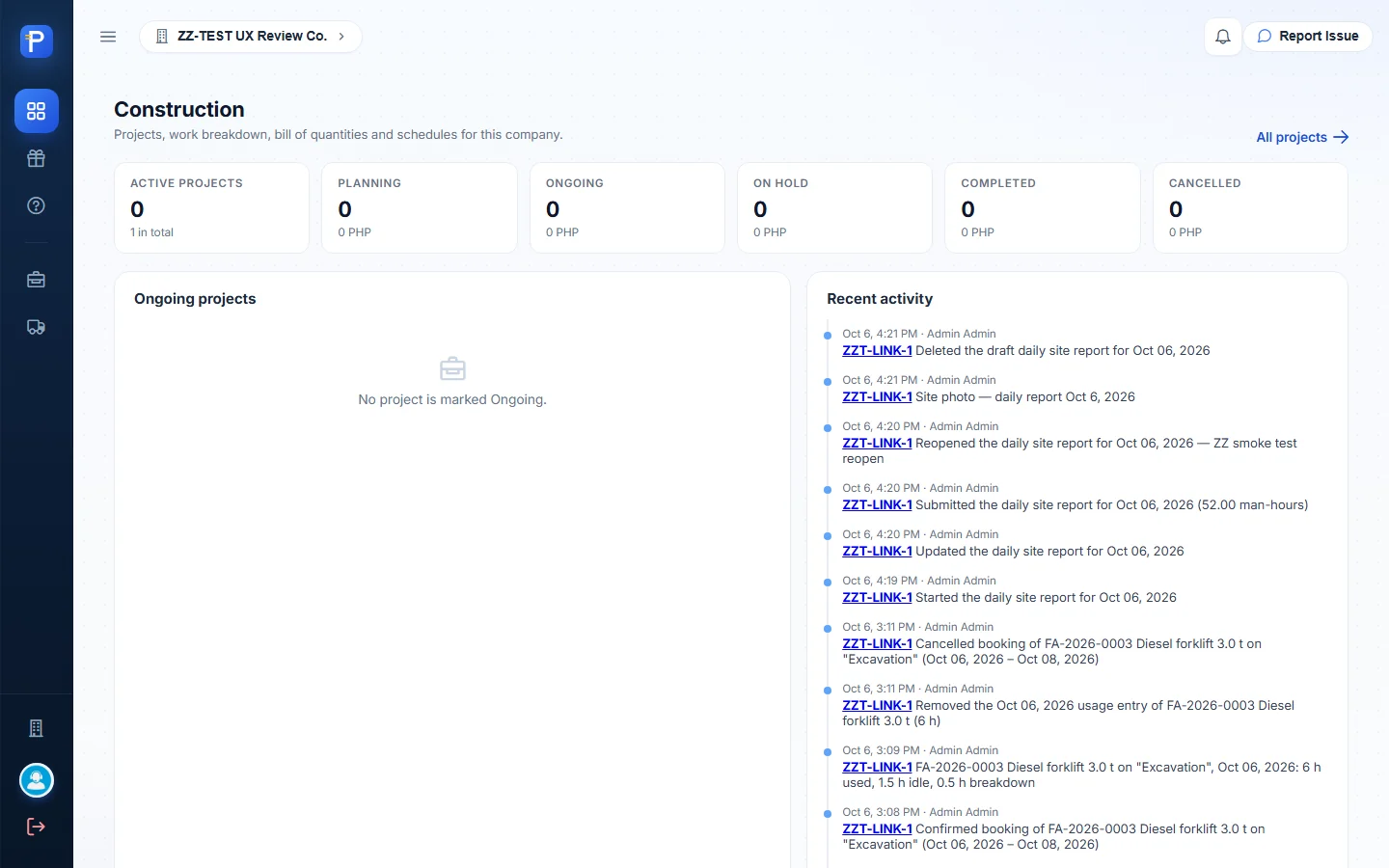Open the gift box icon in sidebar

[x=37, y=158]
